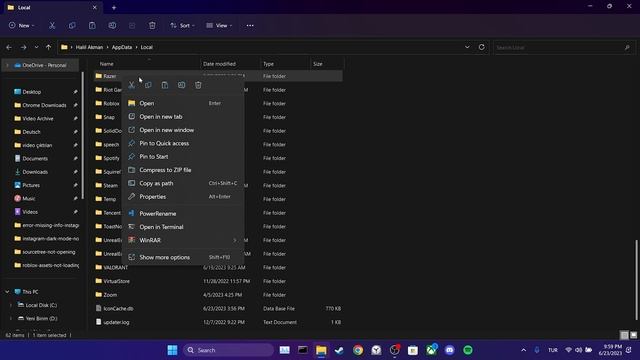
Task: Click Show more options
Action: (183, 257)
